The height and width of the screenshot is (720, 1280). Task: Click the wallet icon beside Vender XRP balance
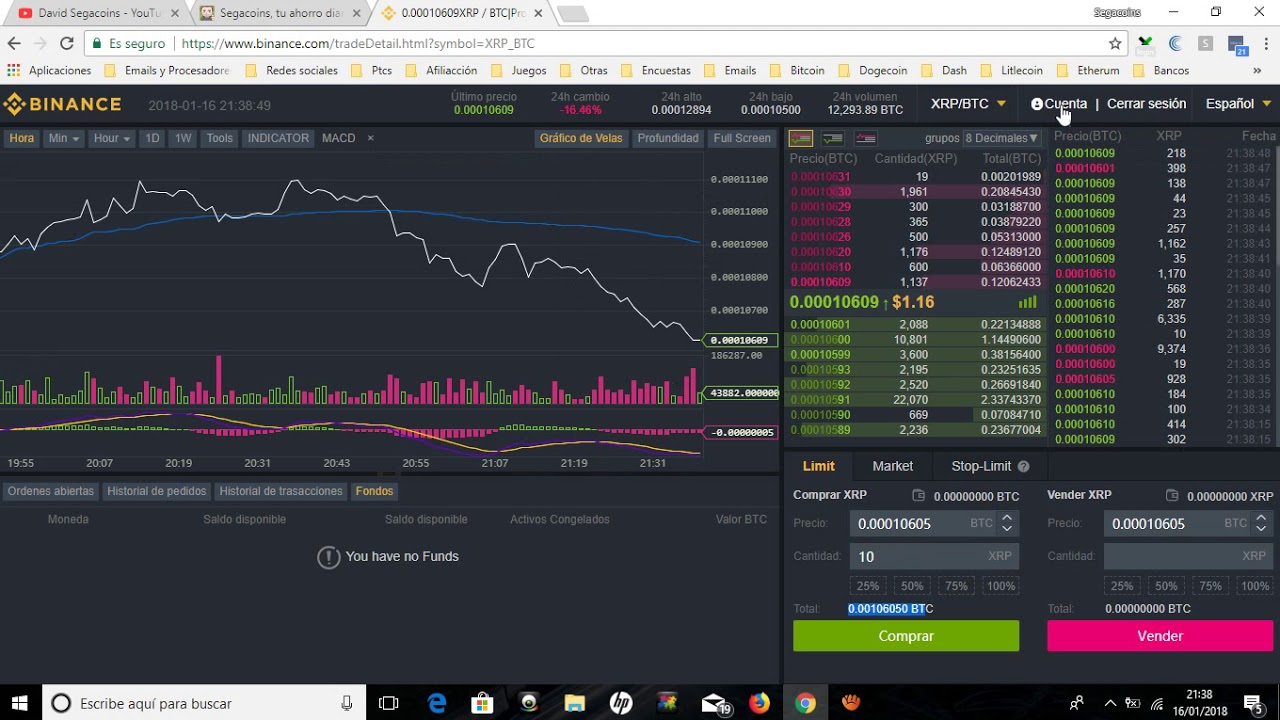[x=1172, y=496]
